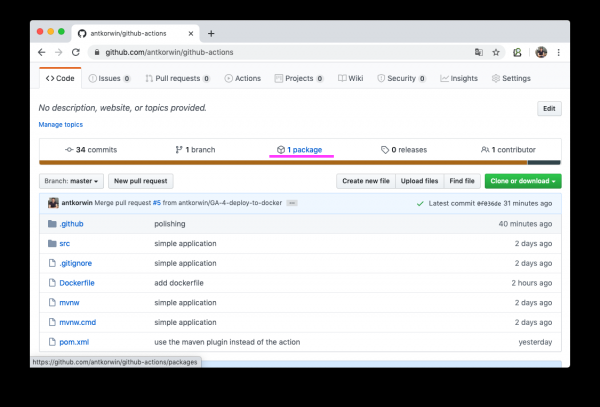This screenshot has width=600, height=407.
Task: Go to the Insights tab
Action: click(x=459, y=78)
